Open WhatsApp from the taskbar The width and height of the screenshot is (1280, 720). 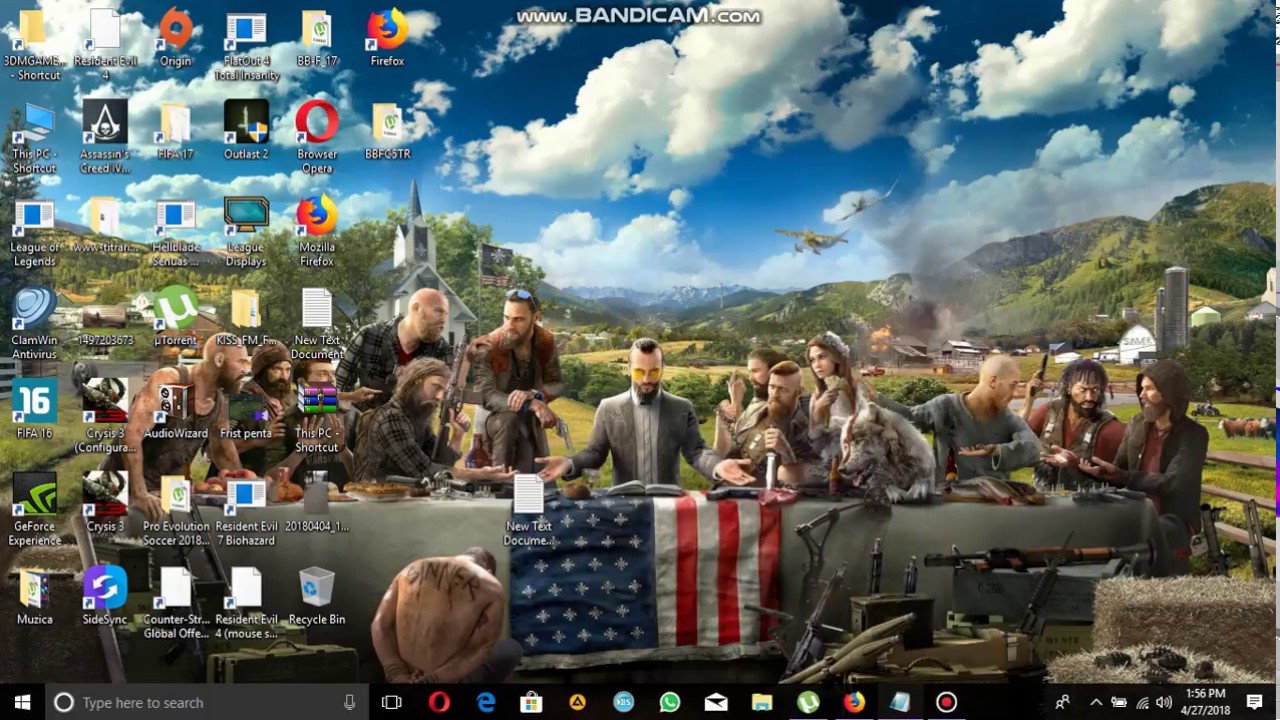click(x=670, y=702)
